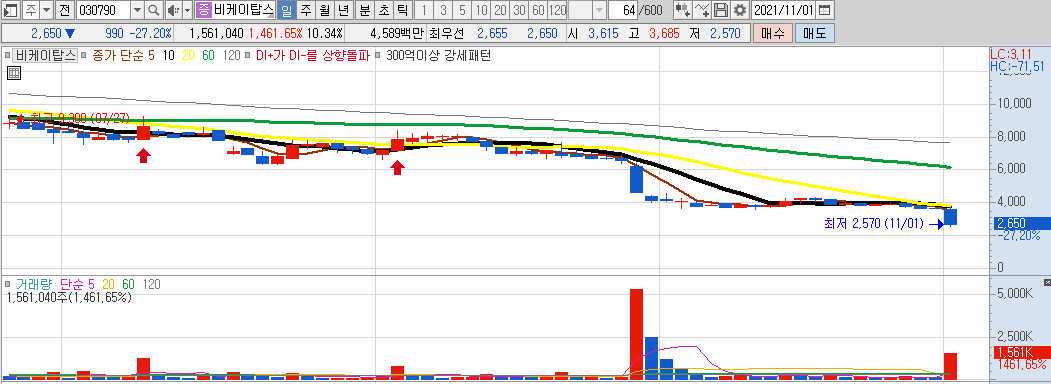Toggle the left side panel icon
The width and height of the screenshot is (1051, 384).
pos(11,10)
